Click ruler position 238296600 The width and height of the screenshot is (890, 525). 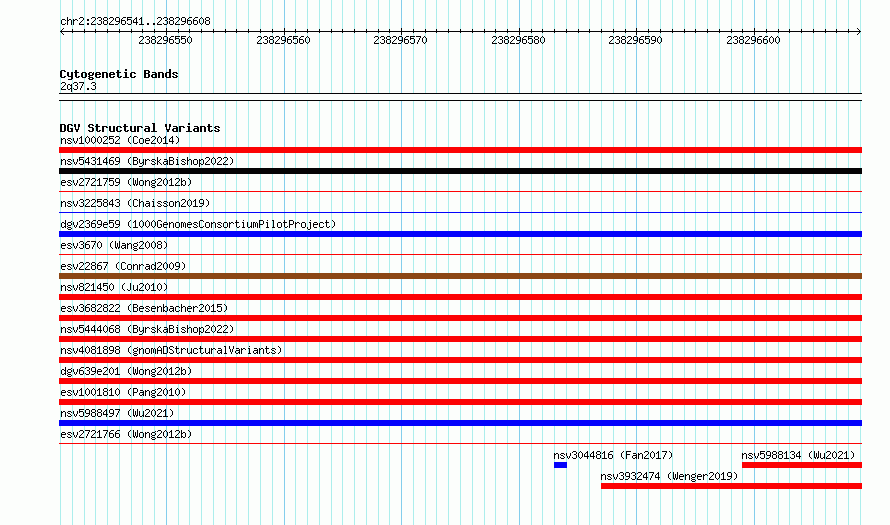753,40
